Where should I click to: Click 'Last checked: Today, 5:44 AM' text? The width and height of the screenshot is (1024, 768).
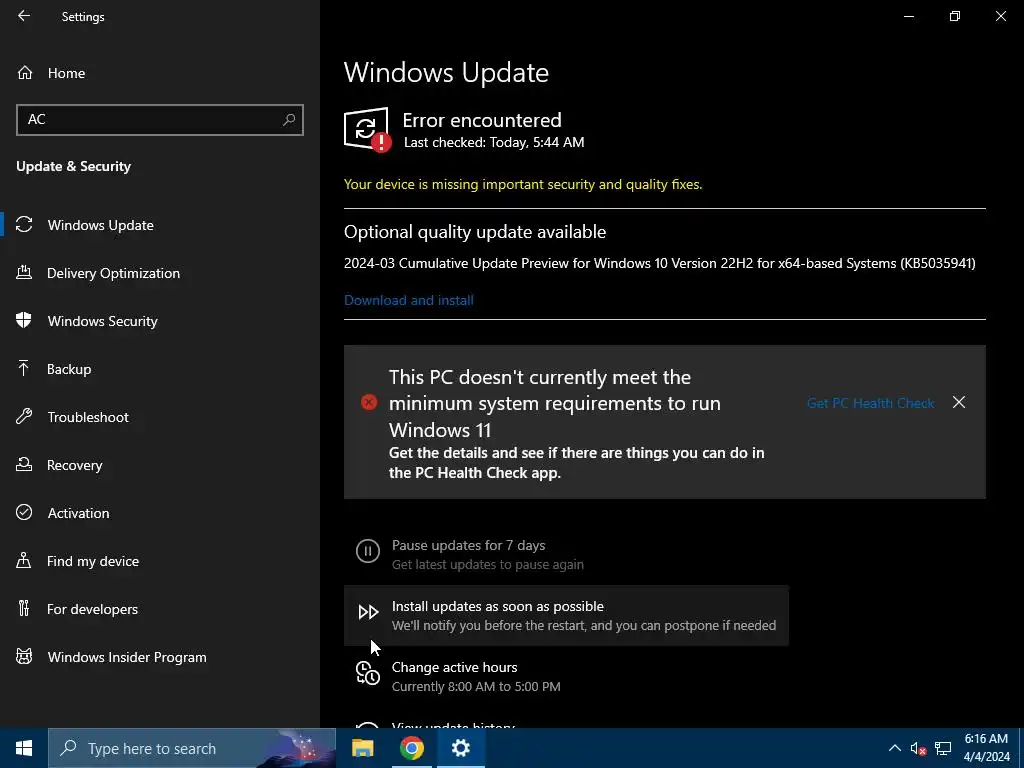pos(494,142)
